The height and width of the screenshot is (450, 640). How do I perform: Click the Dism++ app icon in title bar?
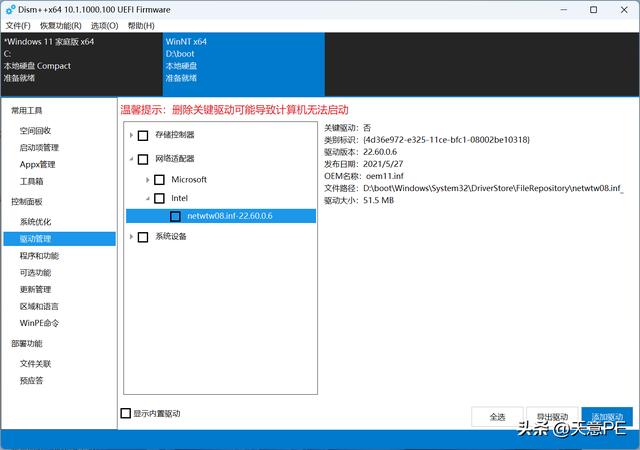10,9
